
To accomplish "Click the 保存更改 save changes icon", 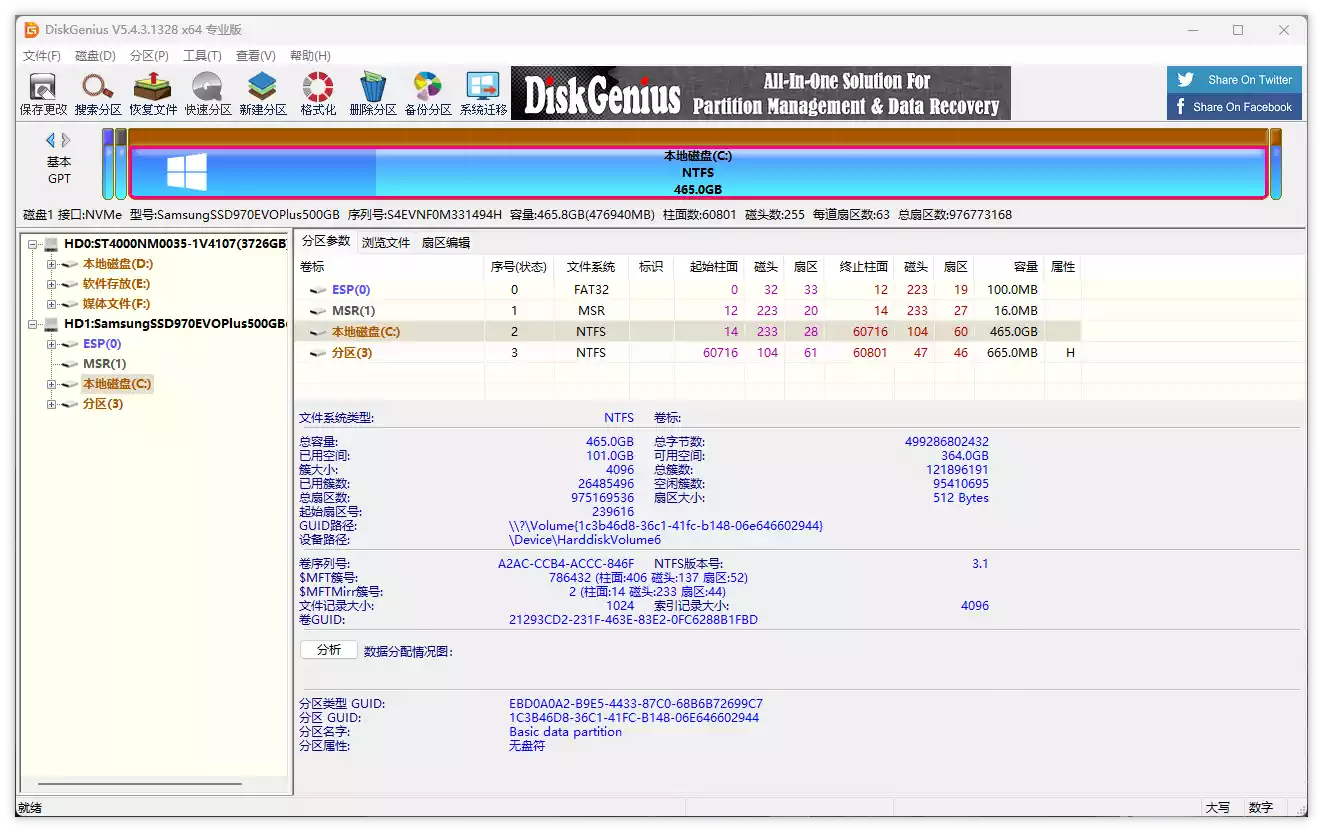I will 43,94.
